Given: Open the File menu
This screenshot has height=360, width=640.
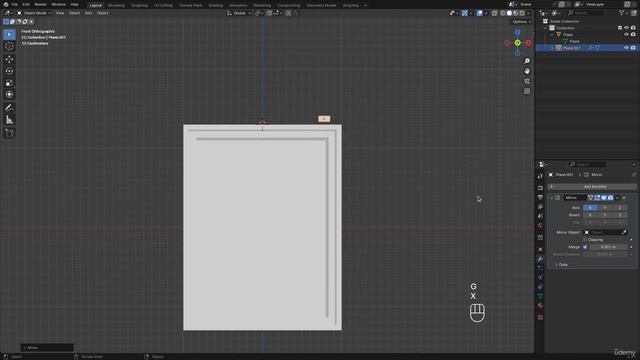Looking at the screenshot, I should coord(15,4).
